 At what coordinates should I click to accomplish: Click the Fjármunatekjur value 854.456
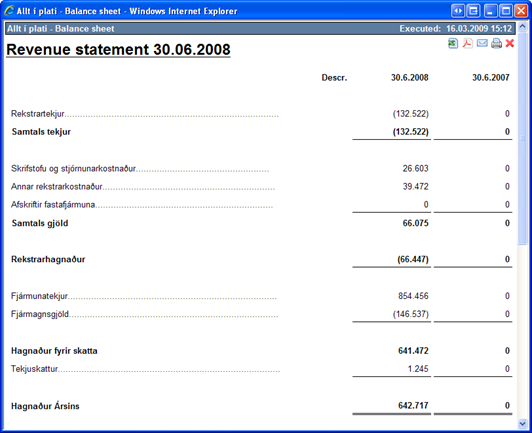(x=413, y=296)
